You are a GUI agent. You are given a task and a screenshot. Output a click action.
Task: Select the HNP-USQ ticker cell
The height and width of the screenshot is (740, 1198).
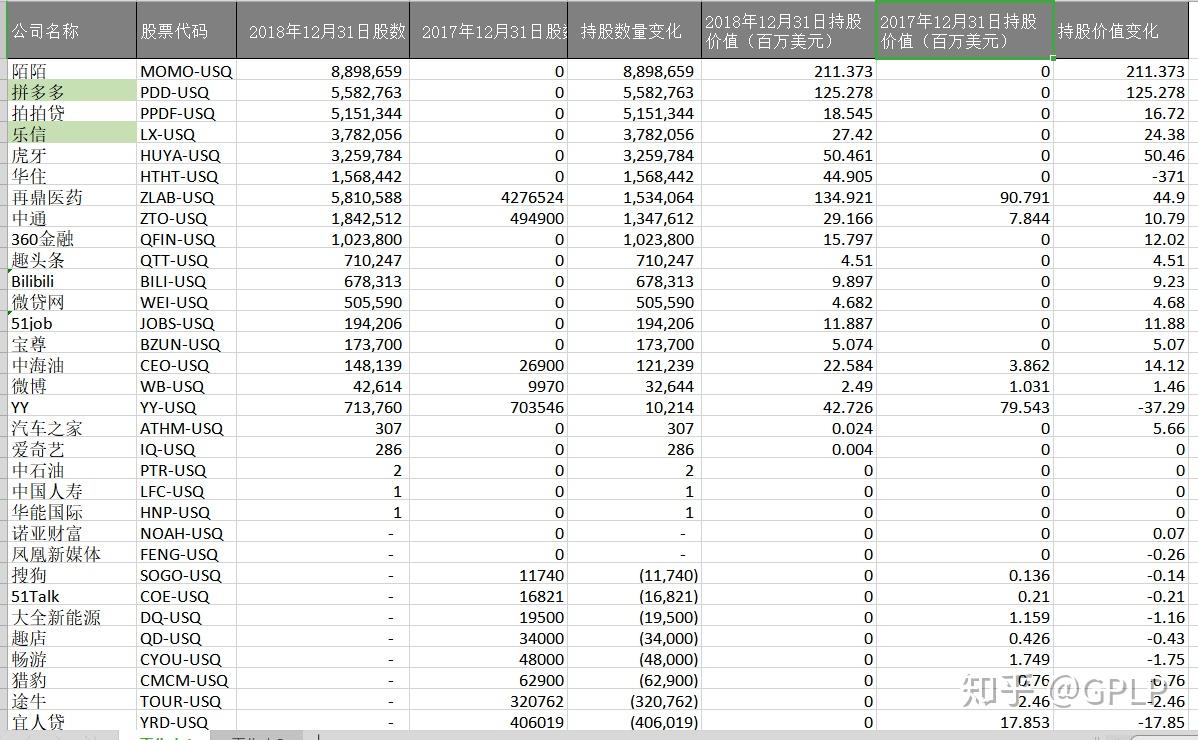tap(186, 512)
